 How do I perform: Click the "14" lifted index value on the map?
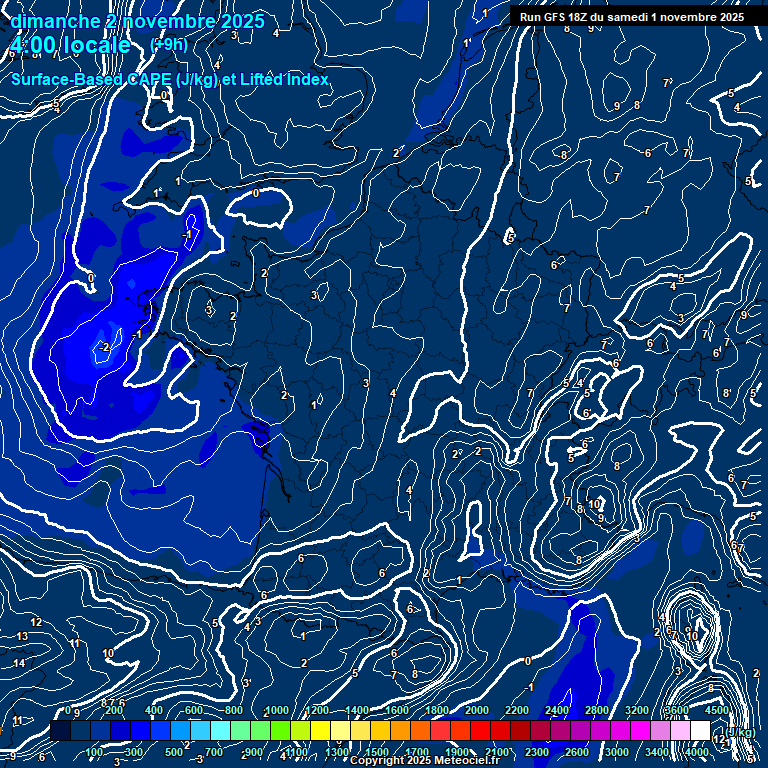pyautogui.click(x=19, y=663)
